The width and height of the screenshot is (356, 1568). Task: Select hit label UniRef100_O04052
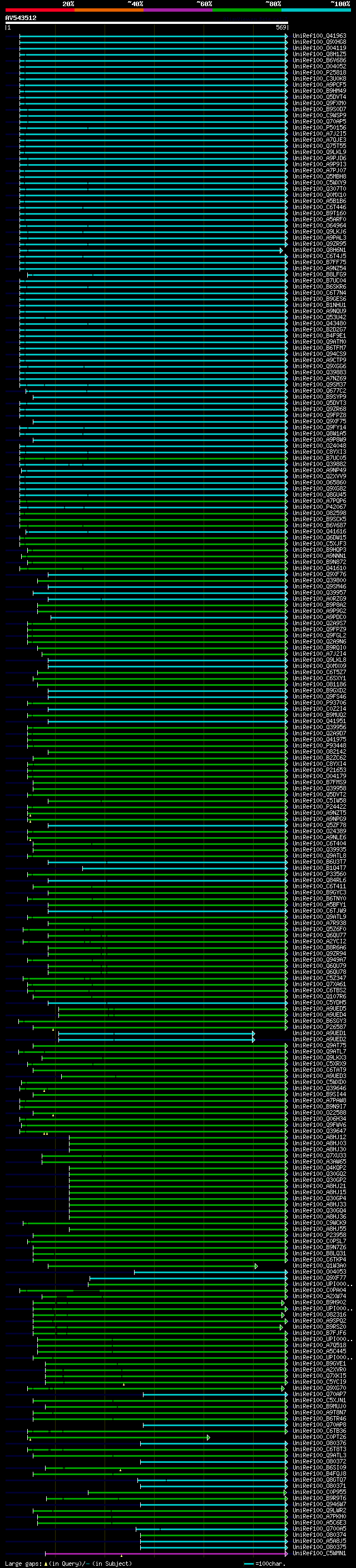click(319, 66)
